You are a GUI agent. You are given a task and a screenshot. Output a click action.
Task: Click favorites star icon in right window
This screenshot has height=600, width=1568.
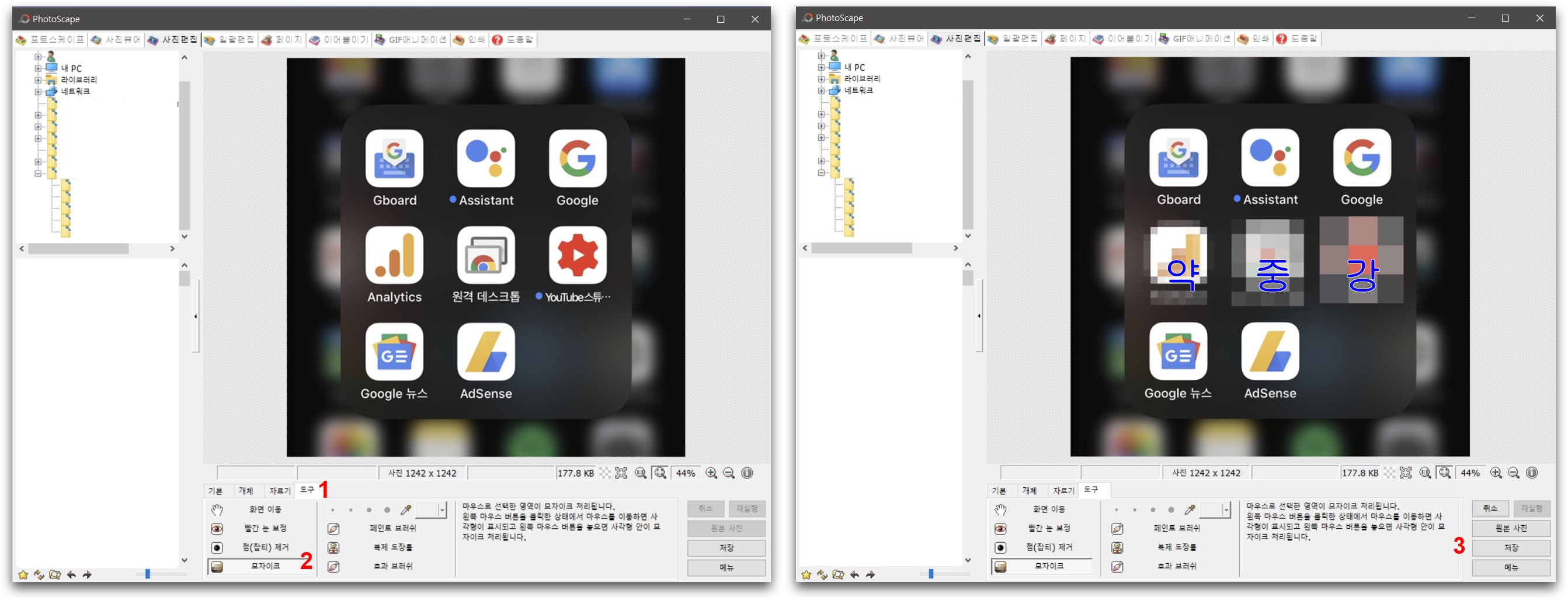pos(806,574)
